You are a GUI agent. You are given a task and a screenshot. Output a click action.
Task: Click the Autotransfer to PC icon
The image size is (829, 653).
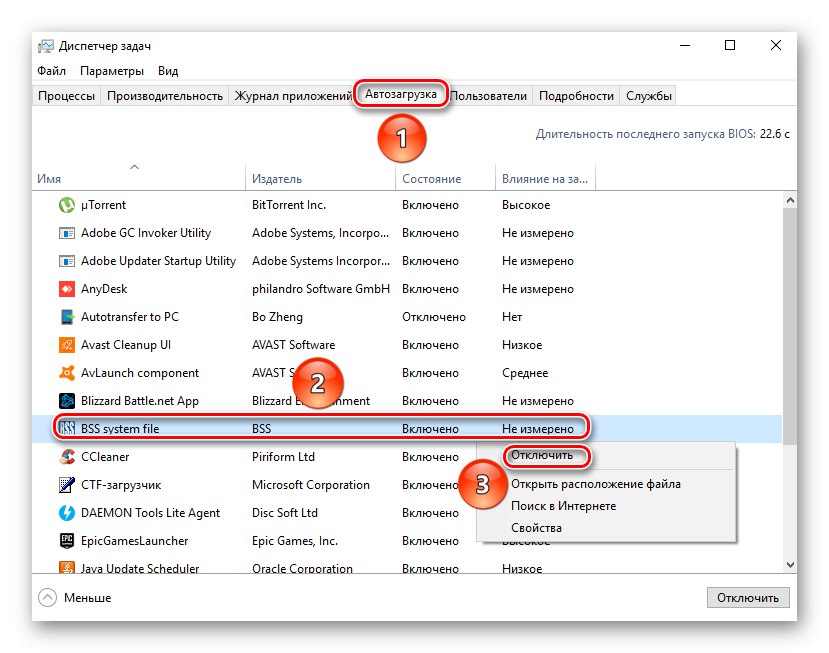point(67,317)
